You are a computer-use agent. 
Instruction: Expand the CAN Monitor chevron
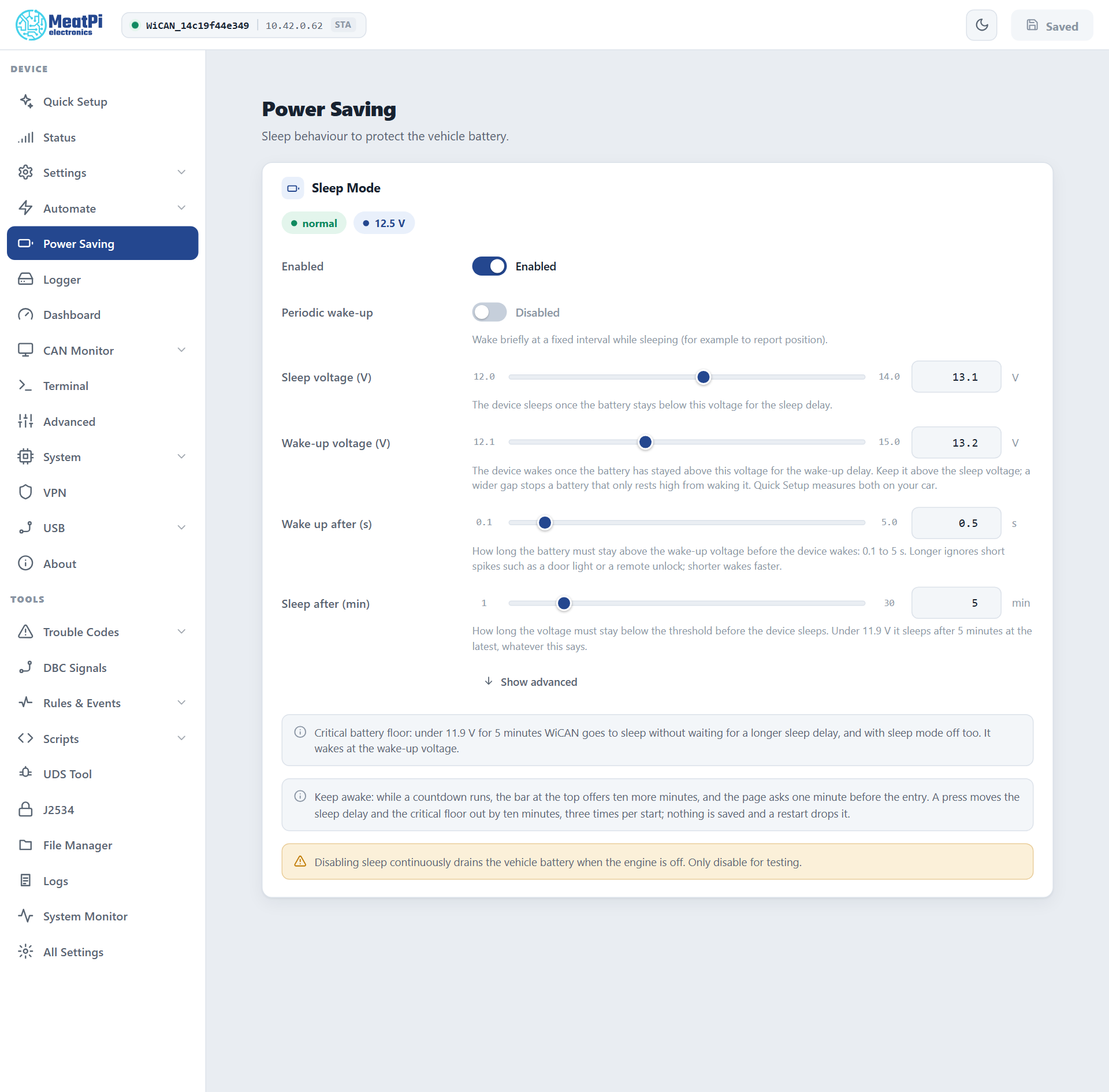tap(181, 350)
